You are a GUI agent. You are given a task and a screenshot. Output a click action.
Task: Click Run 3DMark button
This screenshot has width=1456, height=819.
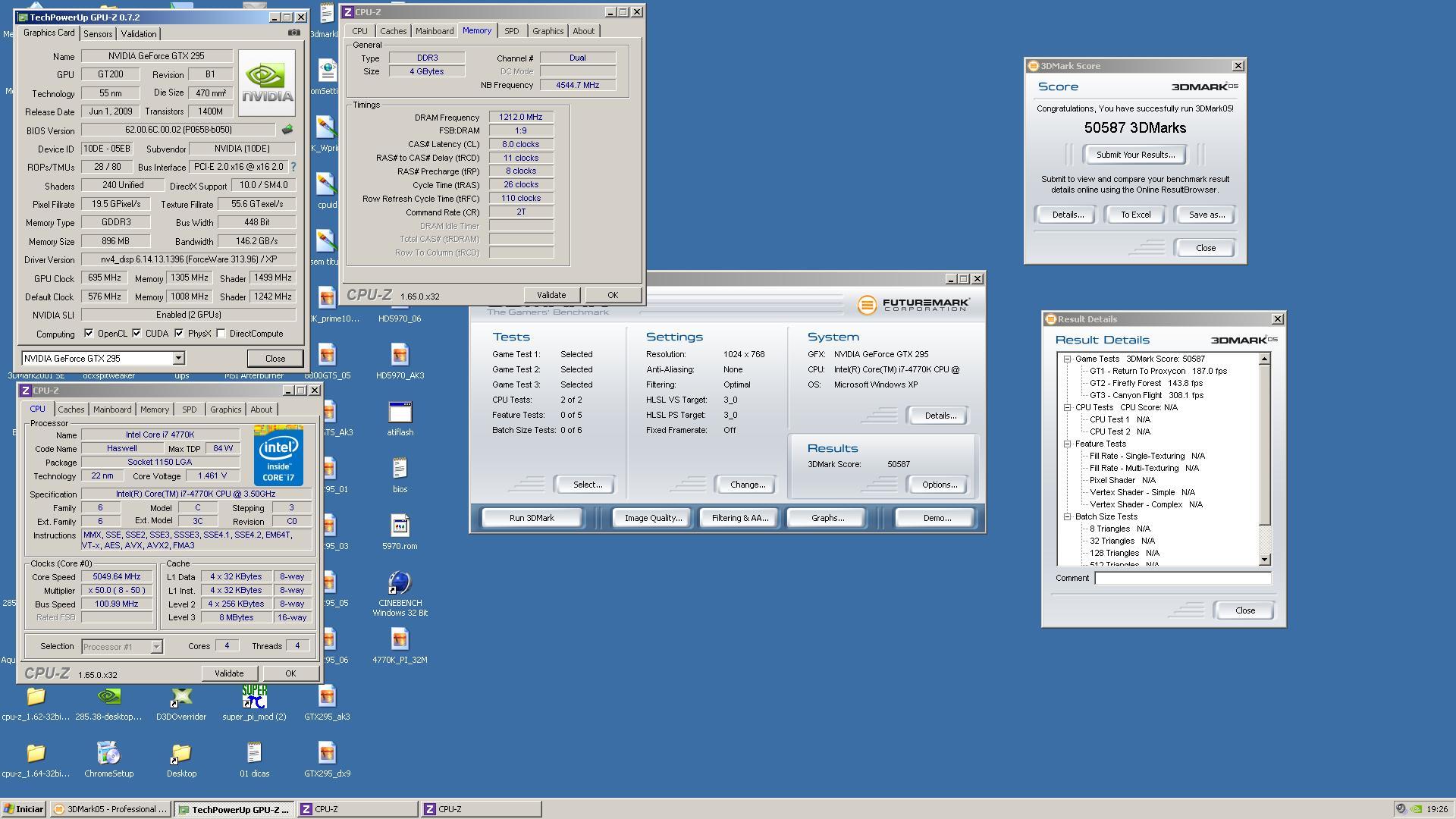(x=532, y=518)
